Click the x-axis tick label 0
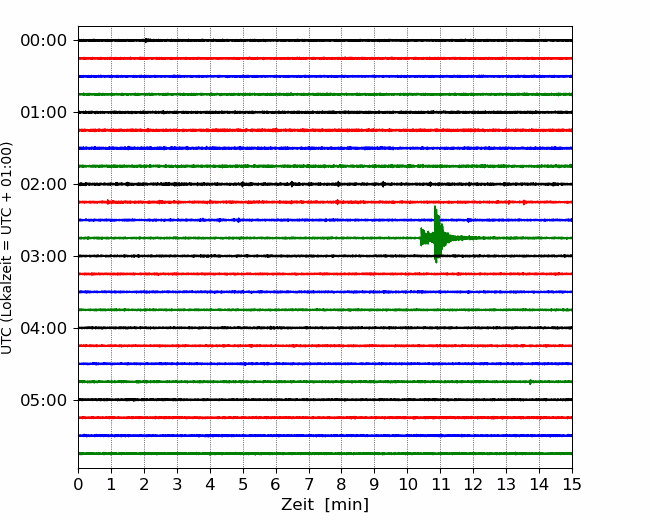Viewport: 650px width, 520px height. [x=78, y=484]
